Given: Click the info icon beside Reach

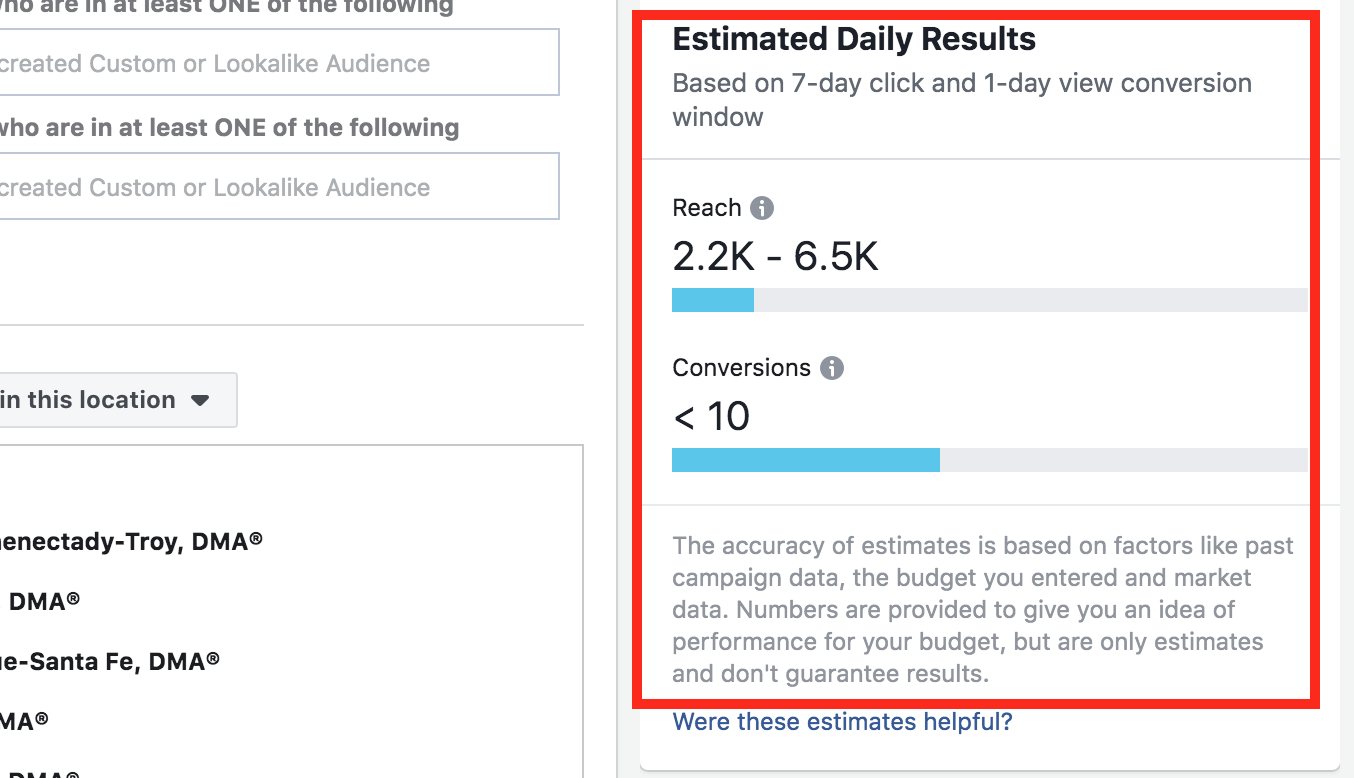Looking at the screenshot, I should [x=762, y=208].
